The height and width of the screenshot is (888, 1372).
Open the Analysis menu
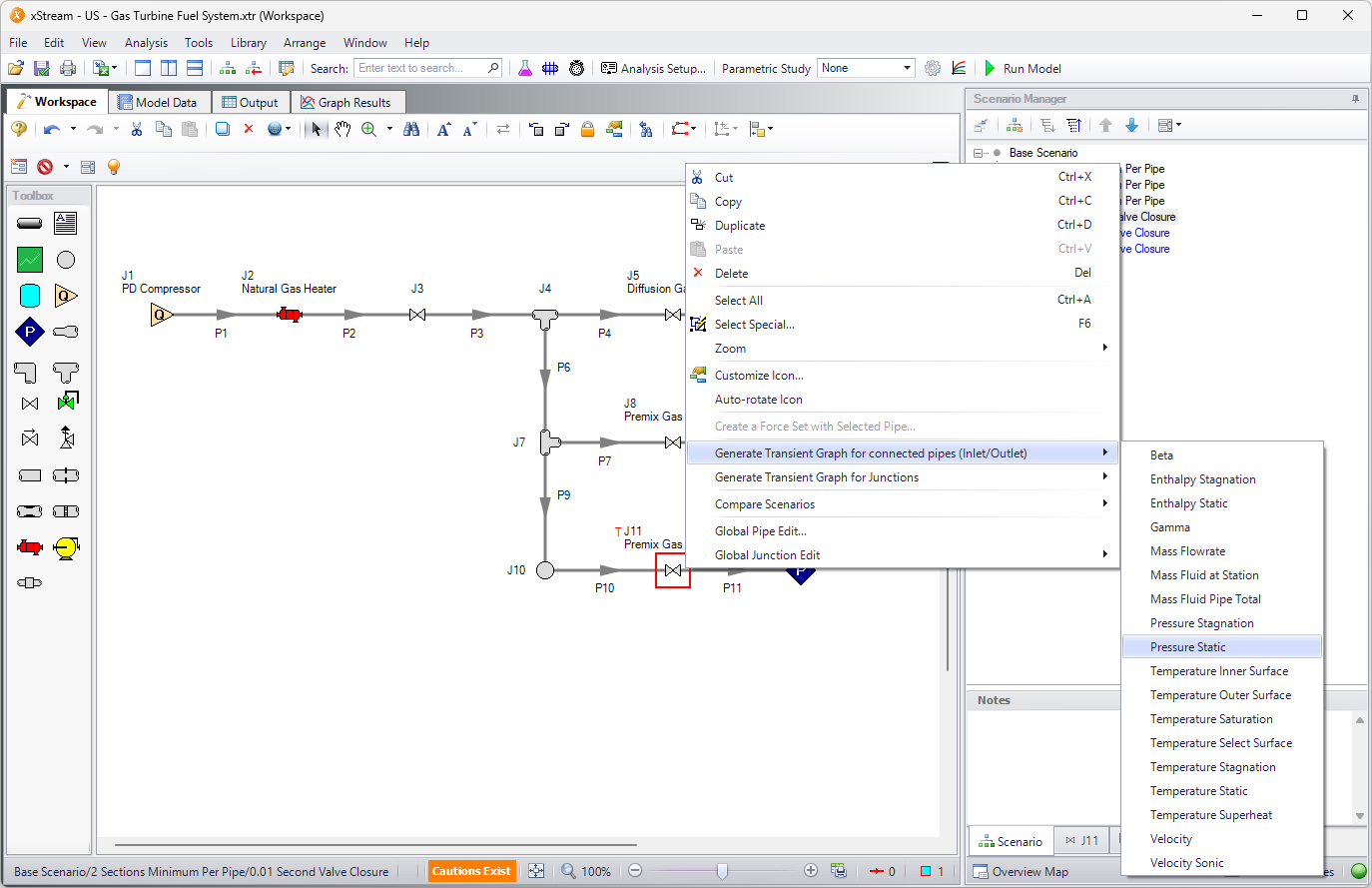pyautogui.click(x=146, y=43)
